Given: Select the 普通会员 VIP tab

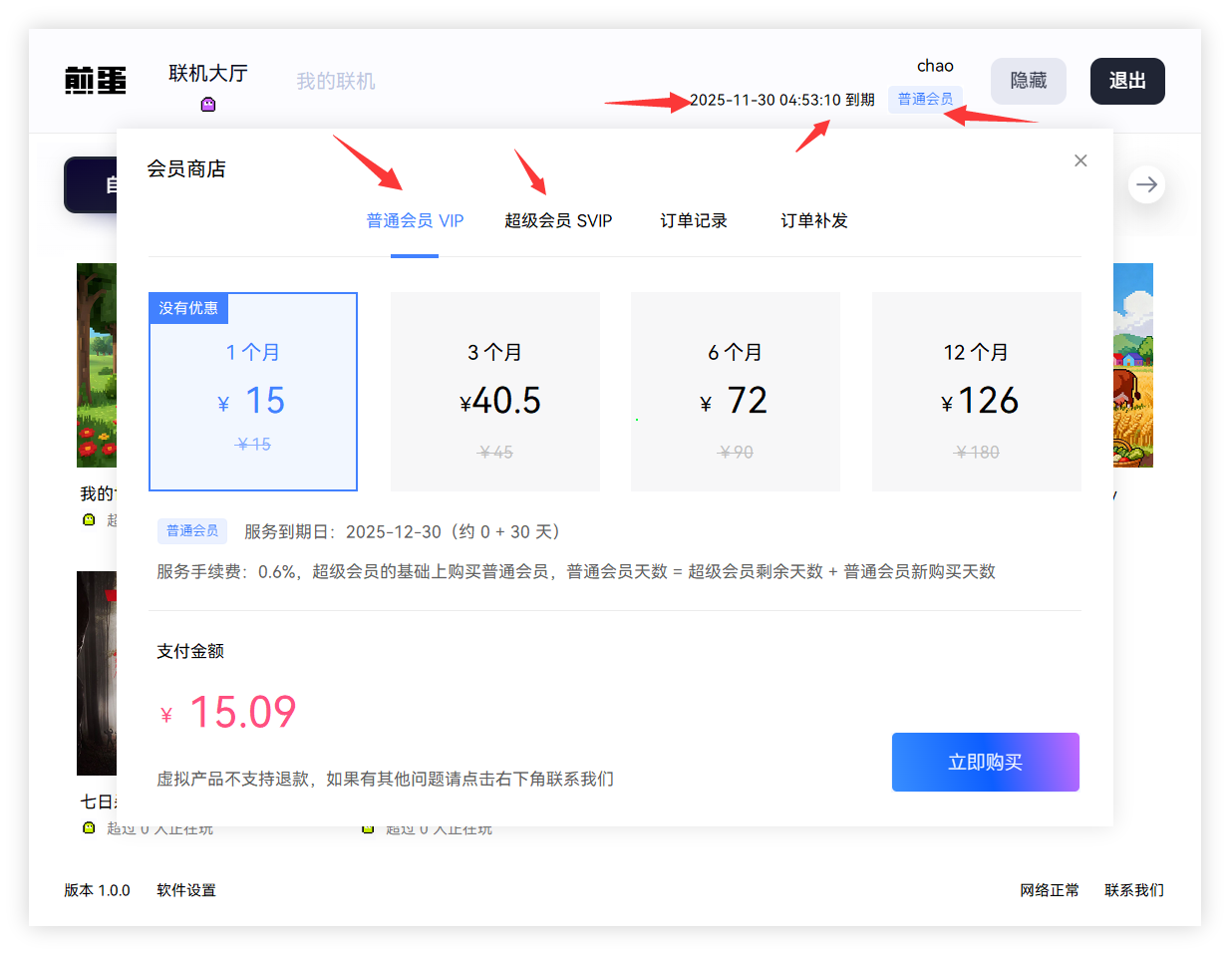Looking at the screenshot, I should tap(415, 220).
